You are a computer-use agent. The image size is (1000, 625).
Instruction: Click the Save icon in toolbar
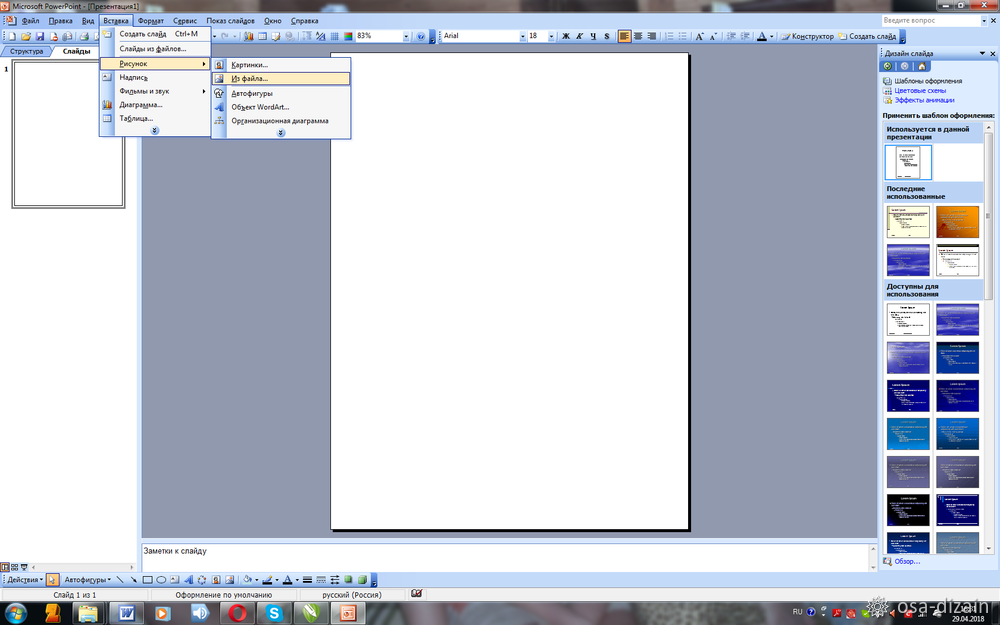click(40, 36)
